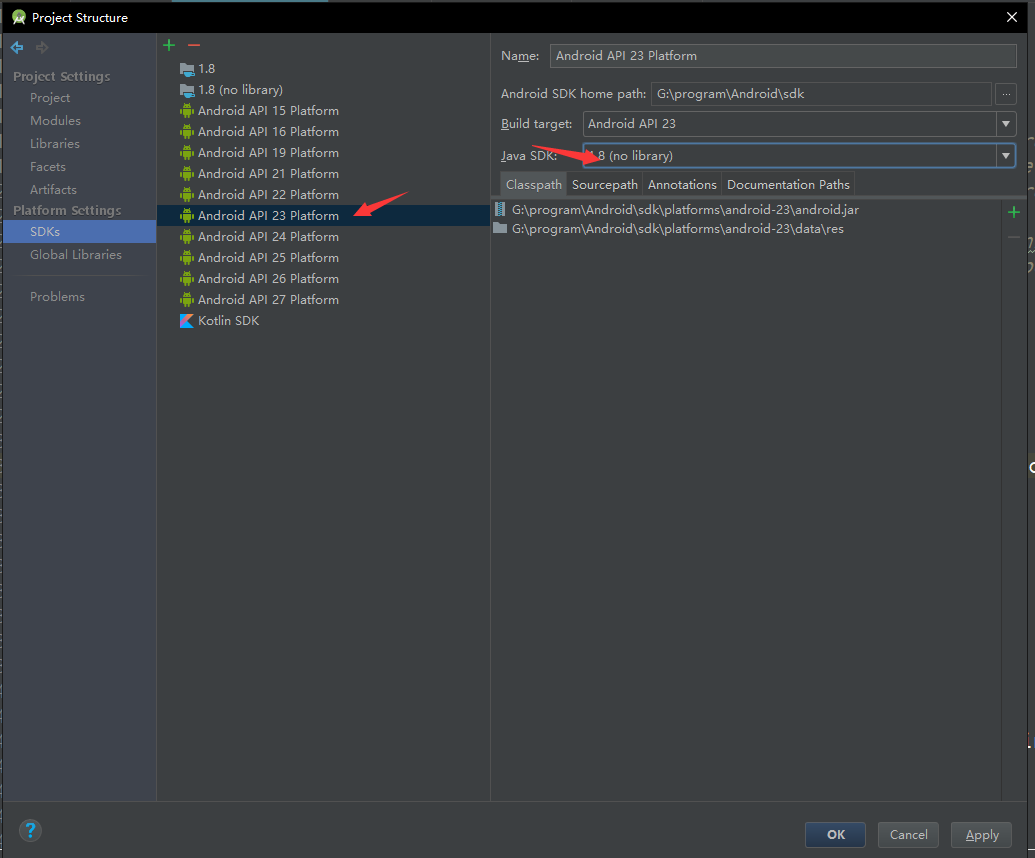This screenshot has height=858, width=1035.
Task: Open Global Libraries section
Action: point(76,255)
